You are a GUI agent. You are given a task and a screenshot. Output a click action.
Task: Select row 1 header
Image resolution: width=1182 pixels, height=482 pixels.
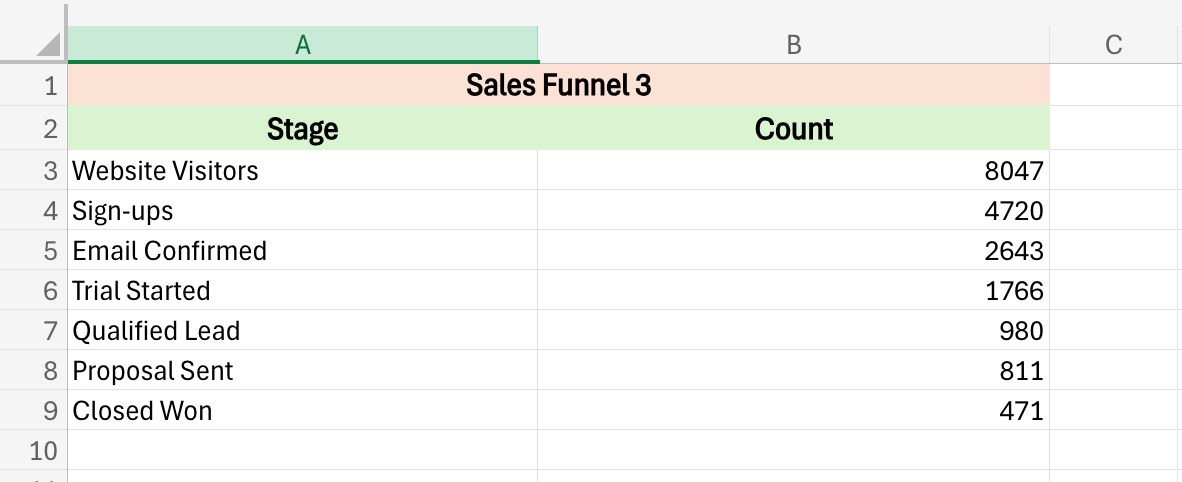coord(33,86)
